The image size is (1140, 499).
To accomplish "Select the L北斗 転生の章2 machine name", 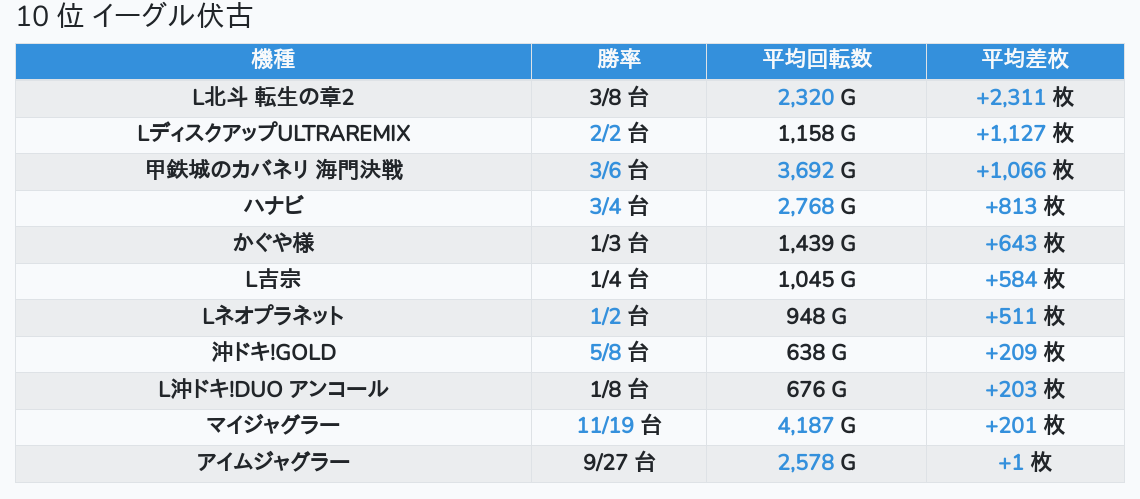I will (x=273, y=97).
